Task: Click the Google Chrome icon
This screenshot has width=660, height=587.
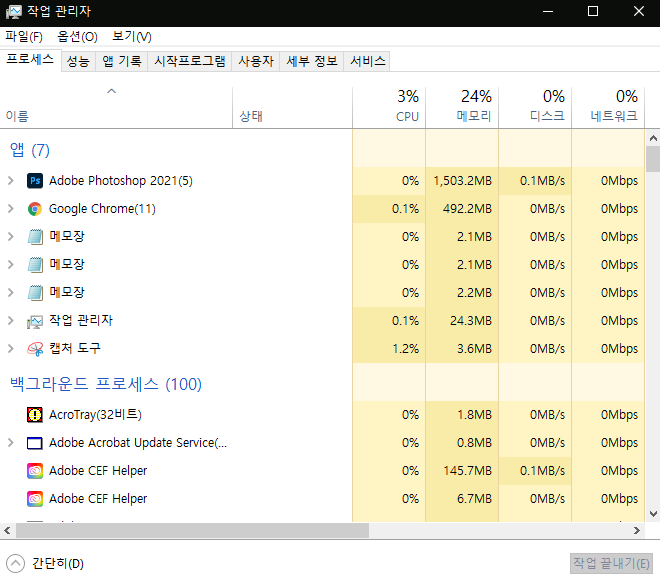Action: click(x=35, y=209)
